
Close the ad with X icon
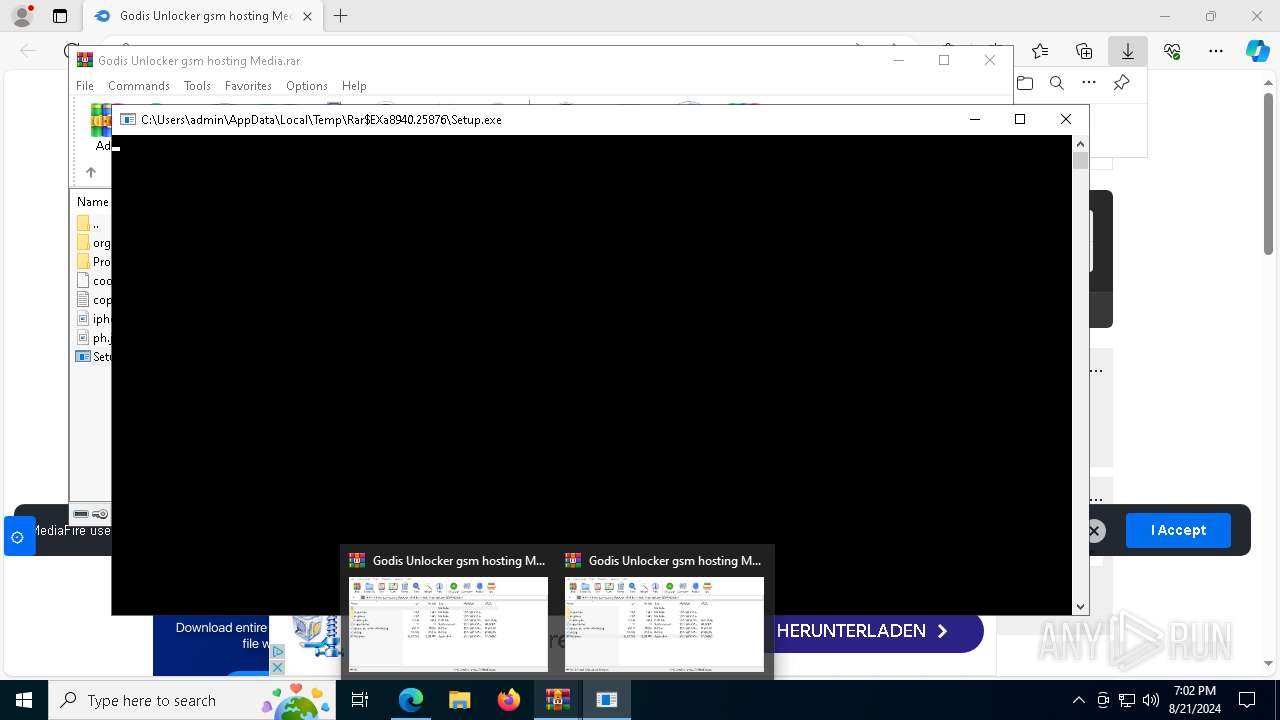[278, 667]
